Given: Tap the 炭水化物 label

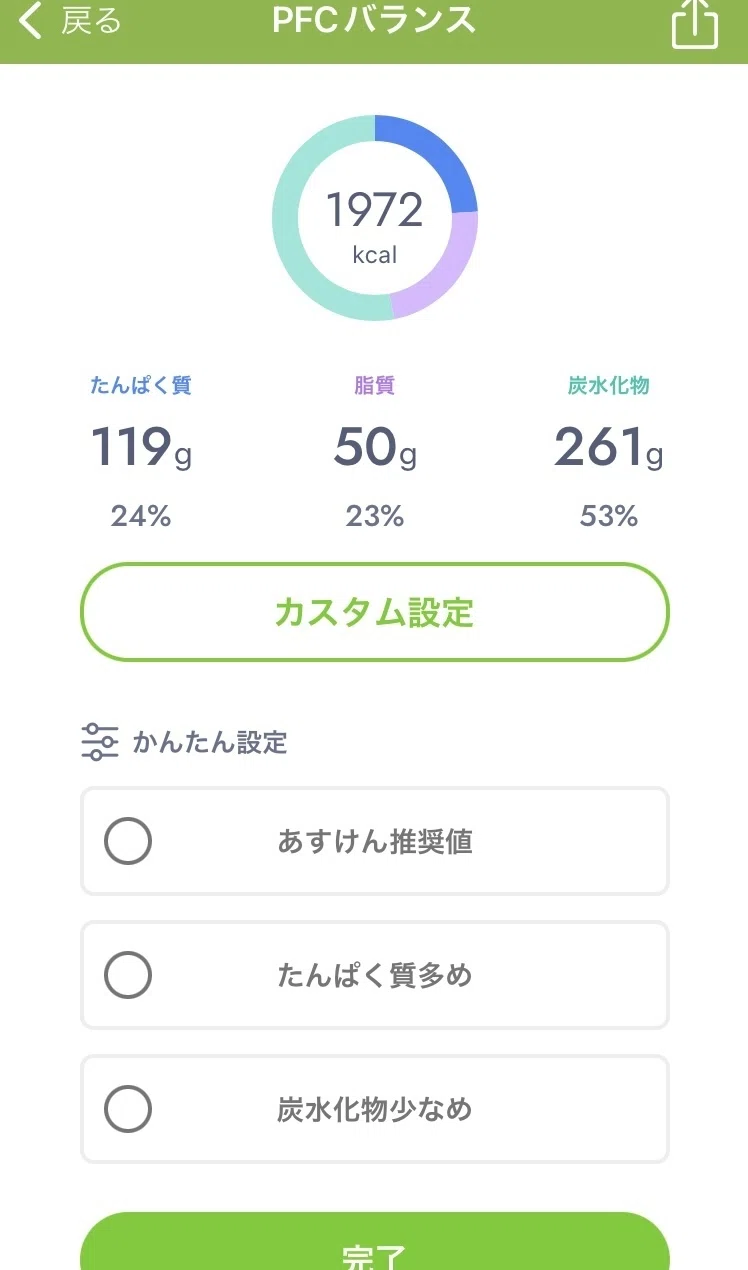Looking at the screenshot, I should click(x=609, y=385).
